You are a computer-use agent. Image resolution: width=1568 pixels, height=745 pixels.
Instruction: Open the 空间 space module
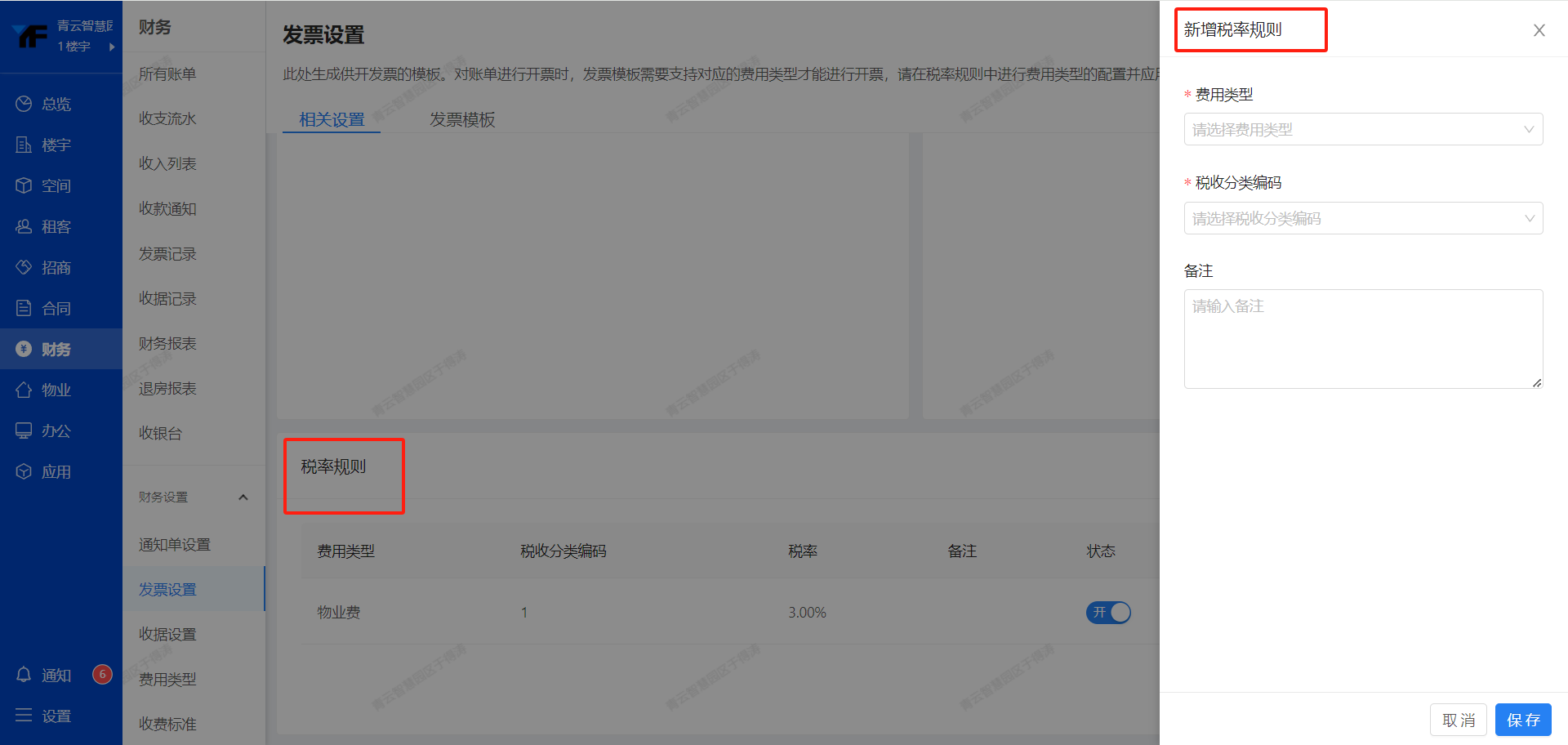pos(49,185)
